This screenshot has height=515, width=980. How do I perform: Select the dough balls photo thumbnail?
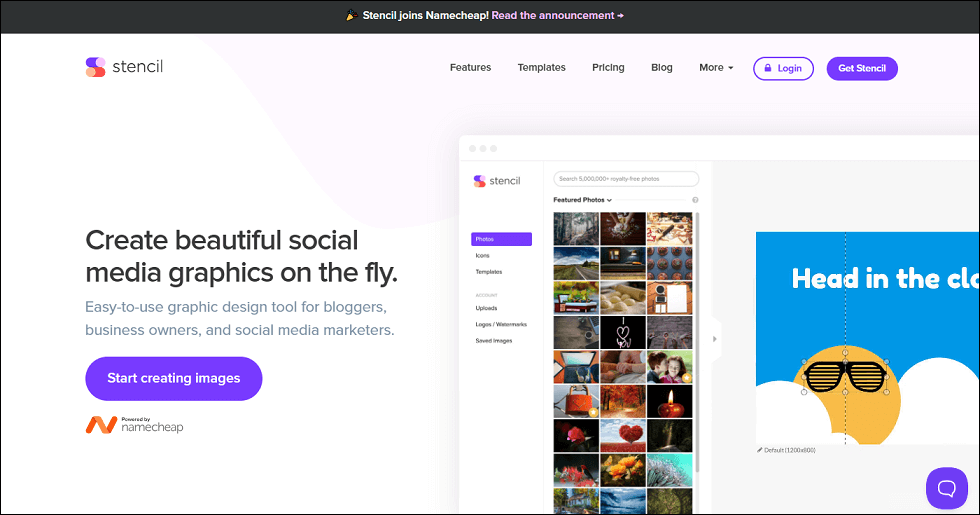point(623,298)
